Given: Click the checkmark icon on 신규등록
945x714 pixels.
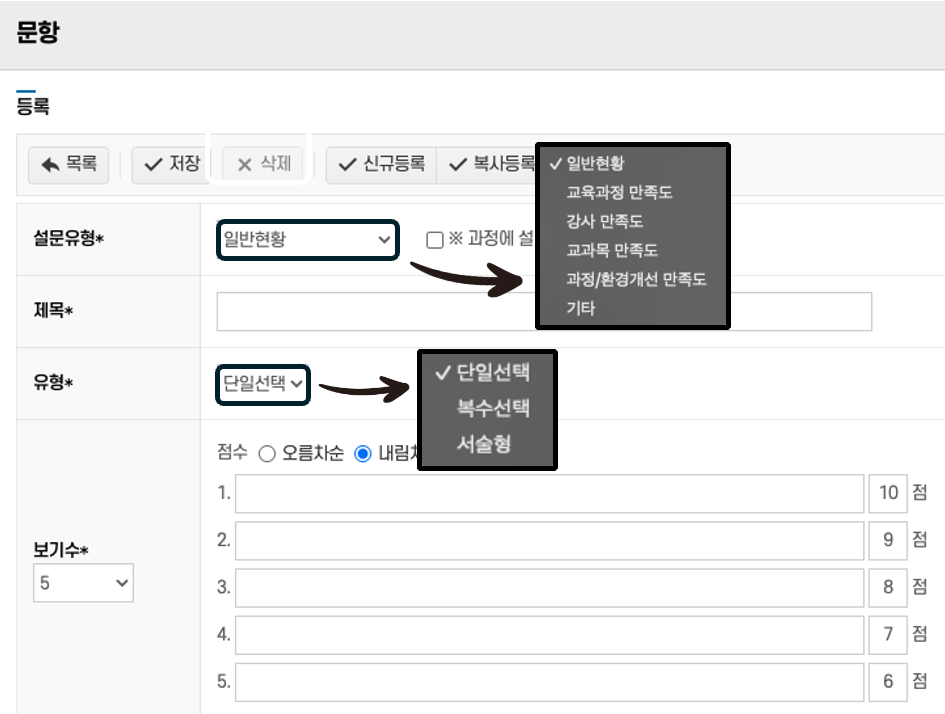Looking at the screenshot, I should click(345, 166).
